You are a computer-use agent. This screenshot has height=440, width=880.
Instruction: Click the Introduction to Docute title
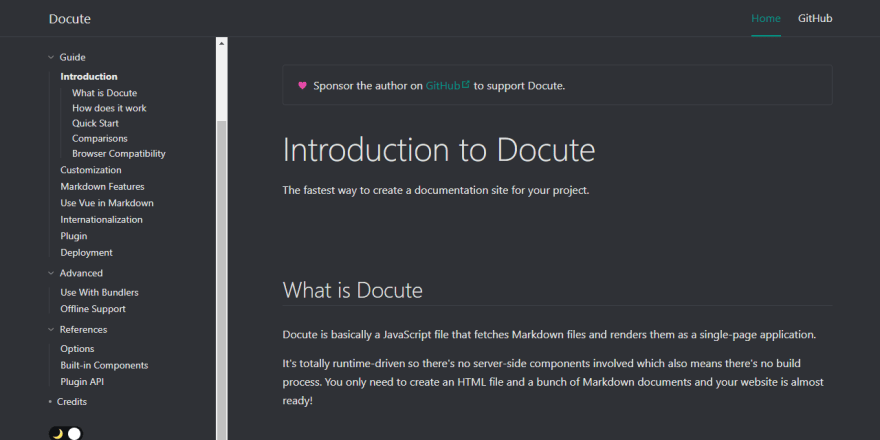(x=439, y=150)
